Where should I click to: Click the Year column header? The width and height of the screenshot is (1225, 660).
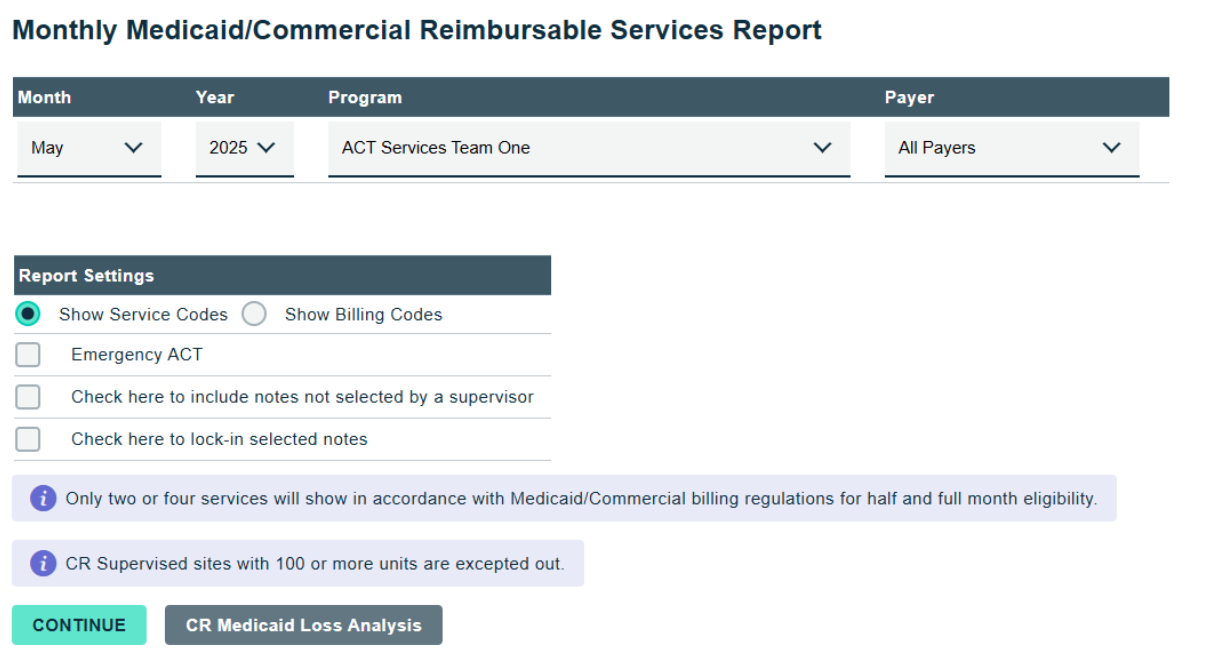coord(215,97)
